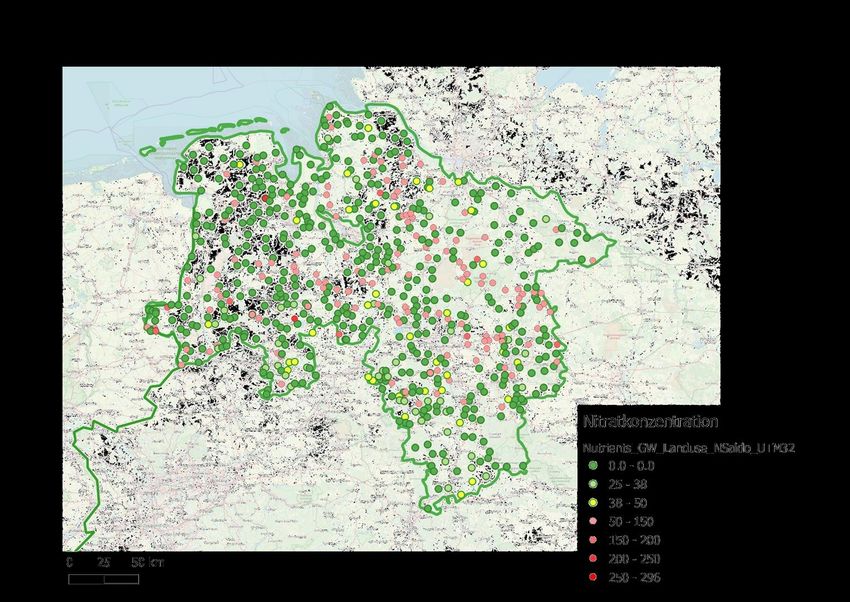Screen dimensions: 850x602
Task: Click the green 0.0 - 0.0 legend dot
Action: [x=593, y=465]
